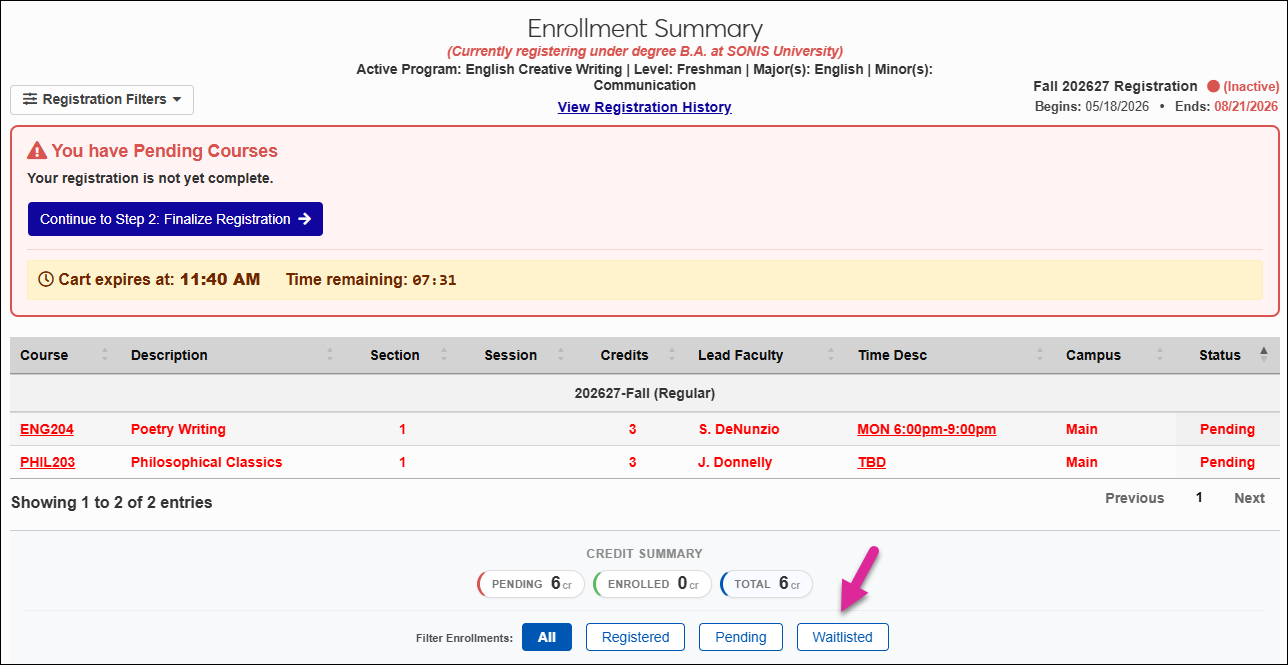Screen dimensions: 1288x665
Task: Open the ENG204 course link
Action: (x=47, y=429)
